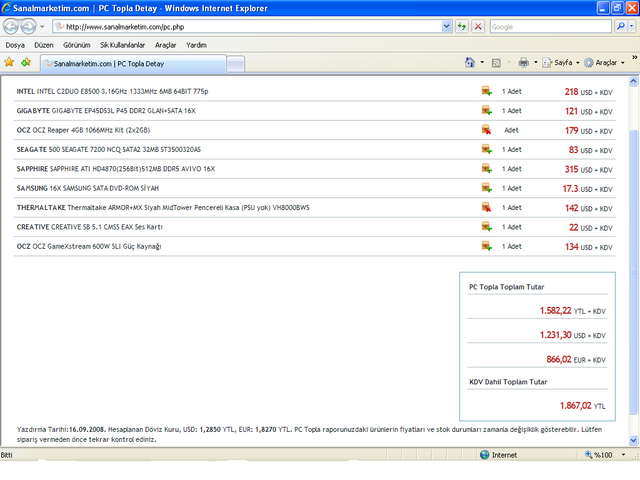This screenshot has height=480, width=640.
Task: Click OCZ GameXstream 600W Güç Kaynağı text
Action: pyautogui.click(x=89, y=246)
